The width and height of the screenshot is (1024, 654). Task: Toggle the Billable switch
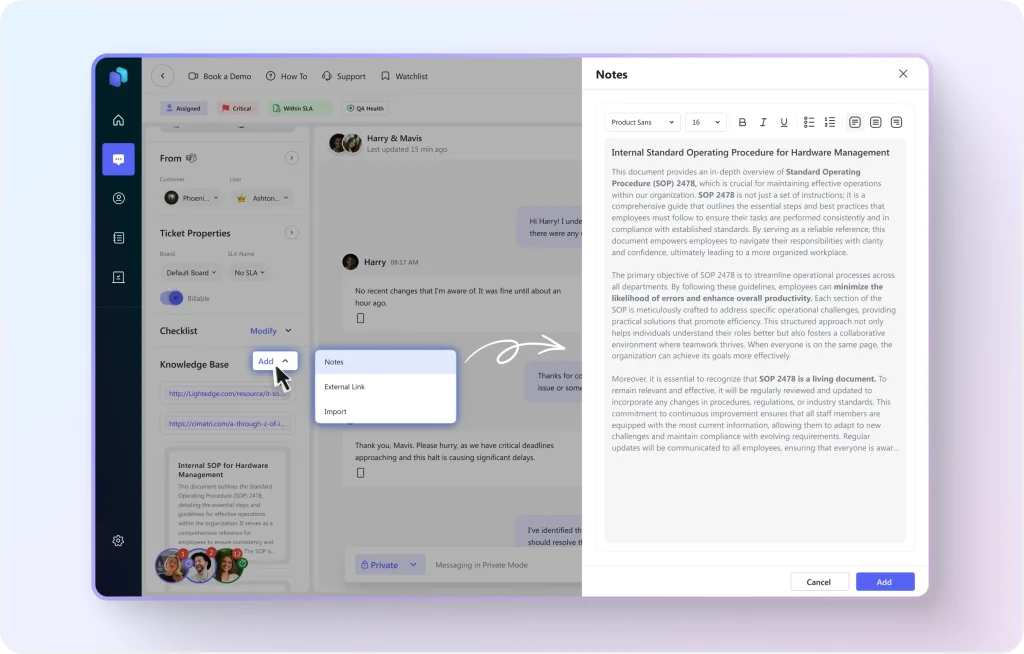click(x=172, y=298)
